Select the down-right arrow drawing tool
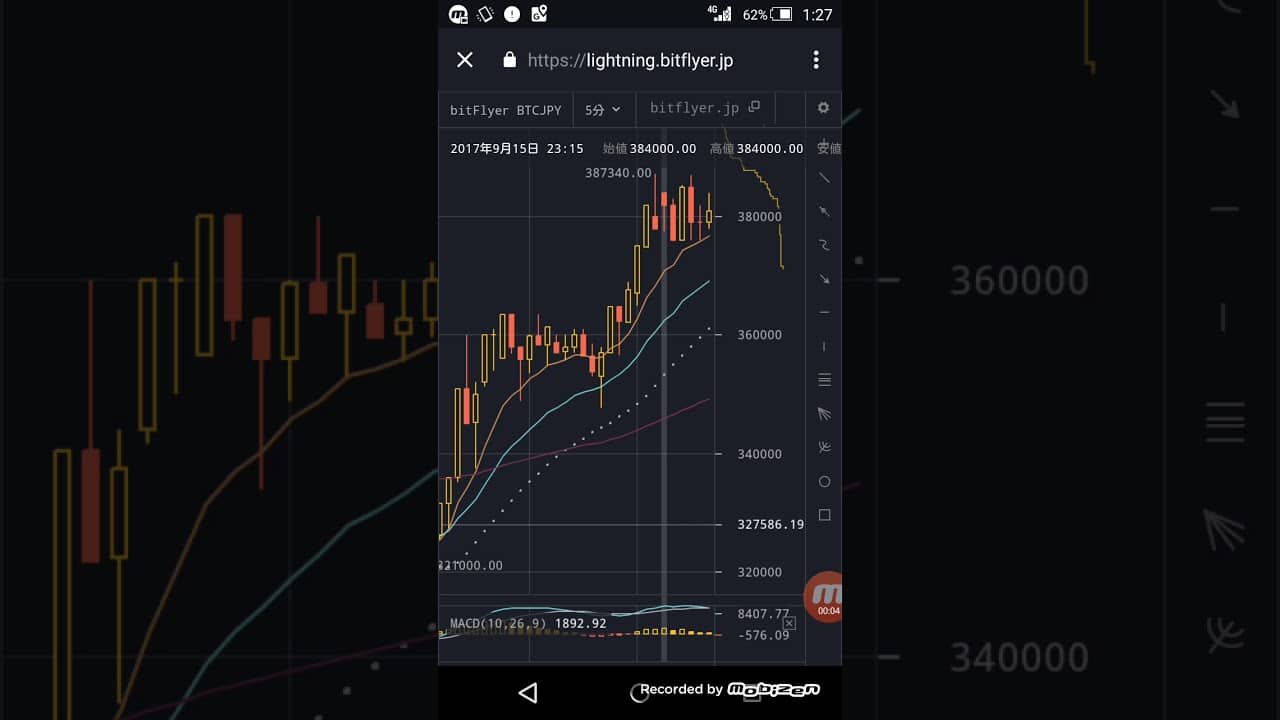Viewport: 1280px width, 720px height. 824,279
